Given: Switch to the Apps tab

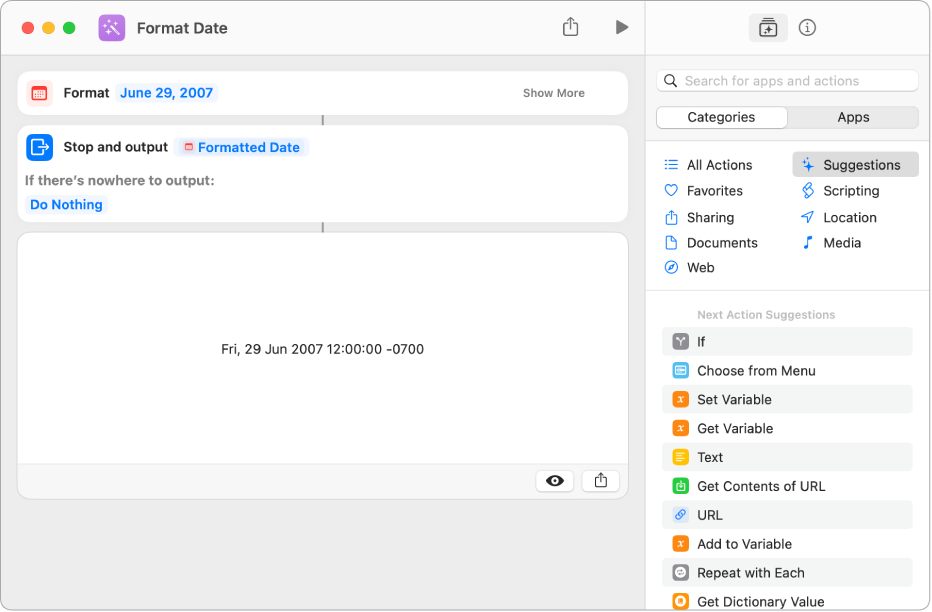Looking at the screenshot, I should point(853,117).
